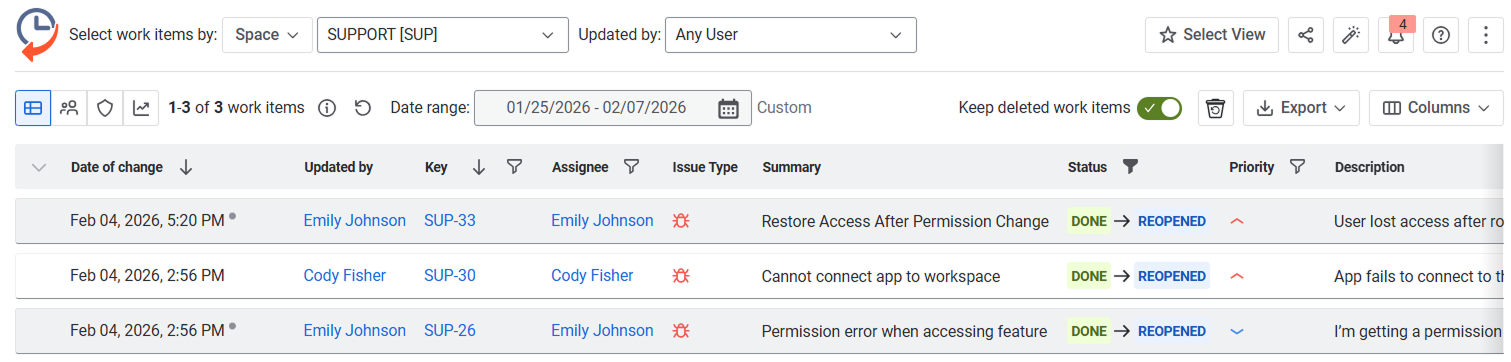Open Cody Fisher updater link for SUP-30

[x=345, y=275]
